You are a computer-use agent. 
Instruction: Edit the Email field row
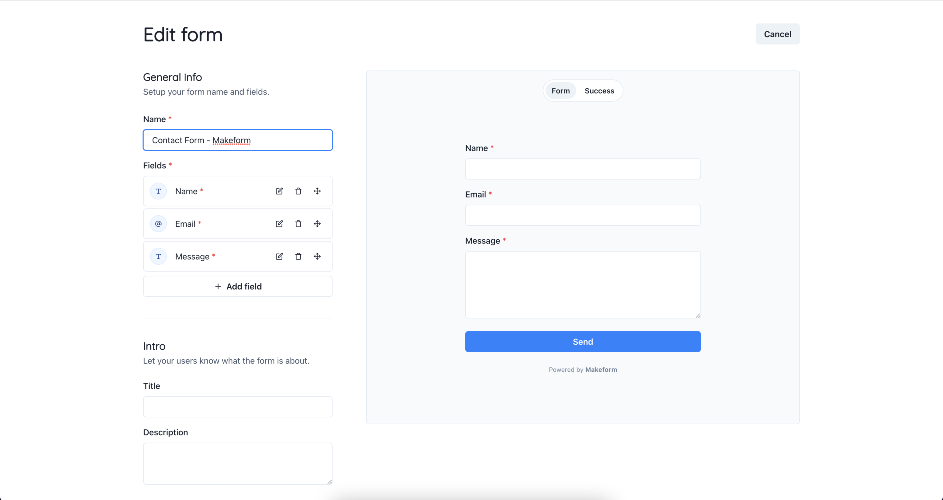point(279,224)
